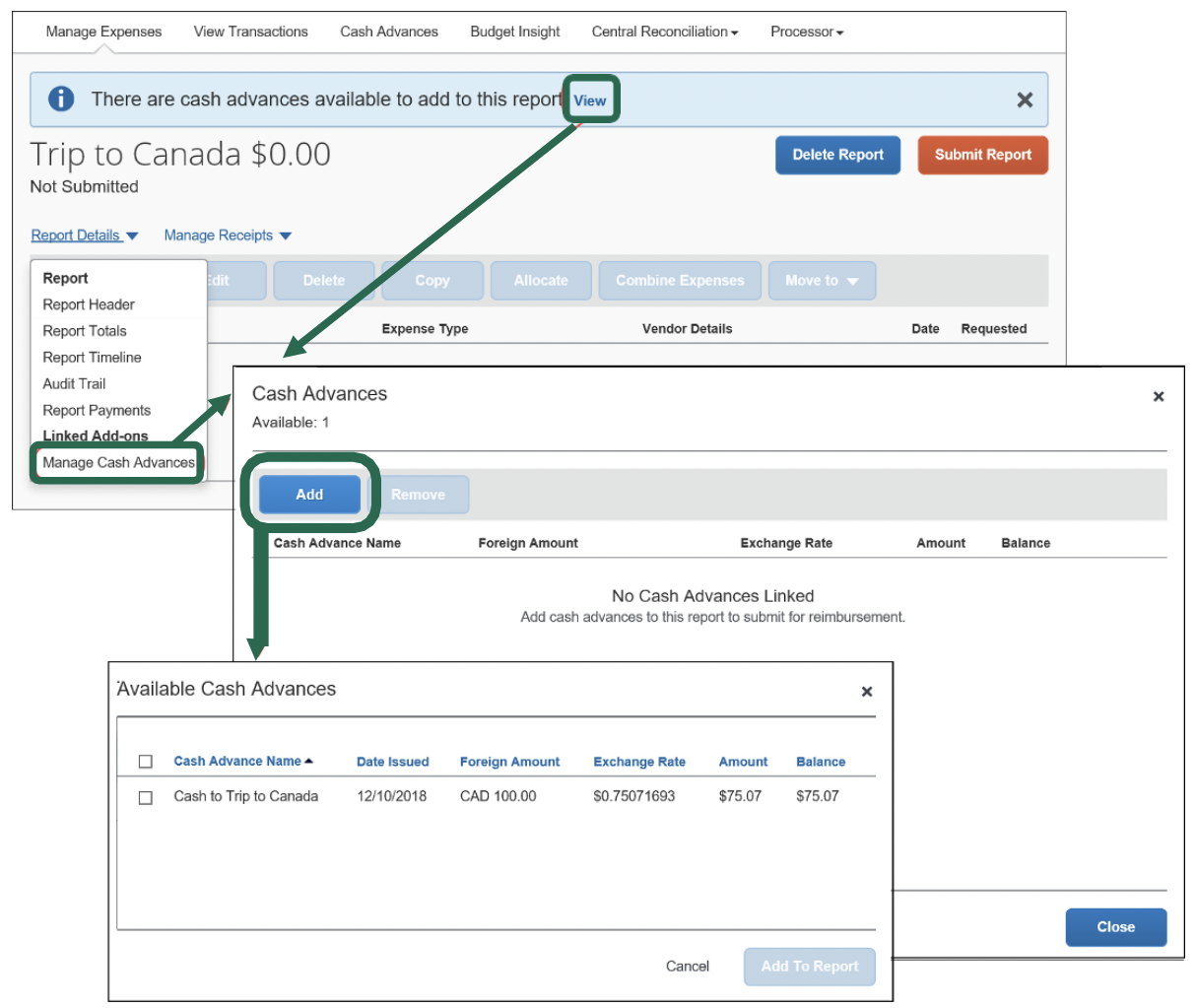Sort by the Date Issued column header

[392, 762]
